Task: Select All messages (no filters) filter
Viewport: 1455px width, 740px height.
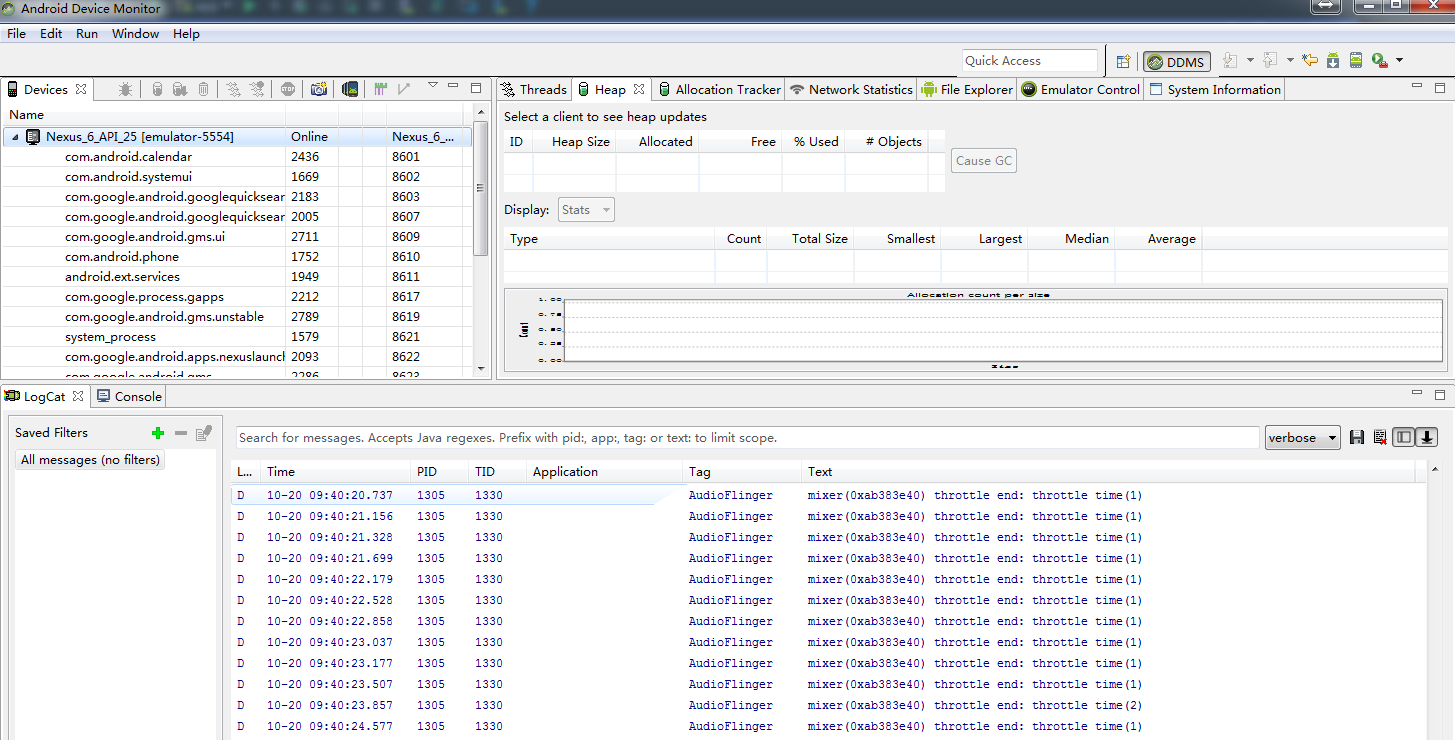Action: tap(90, 460)
